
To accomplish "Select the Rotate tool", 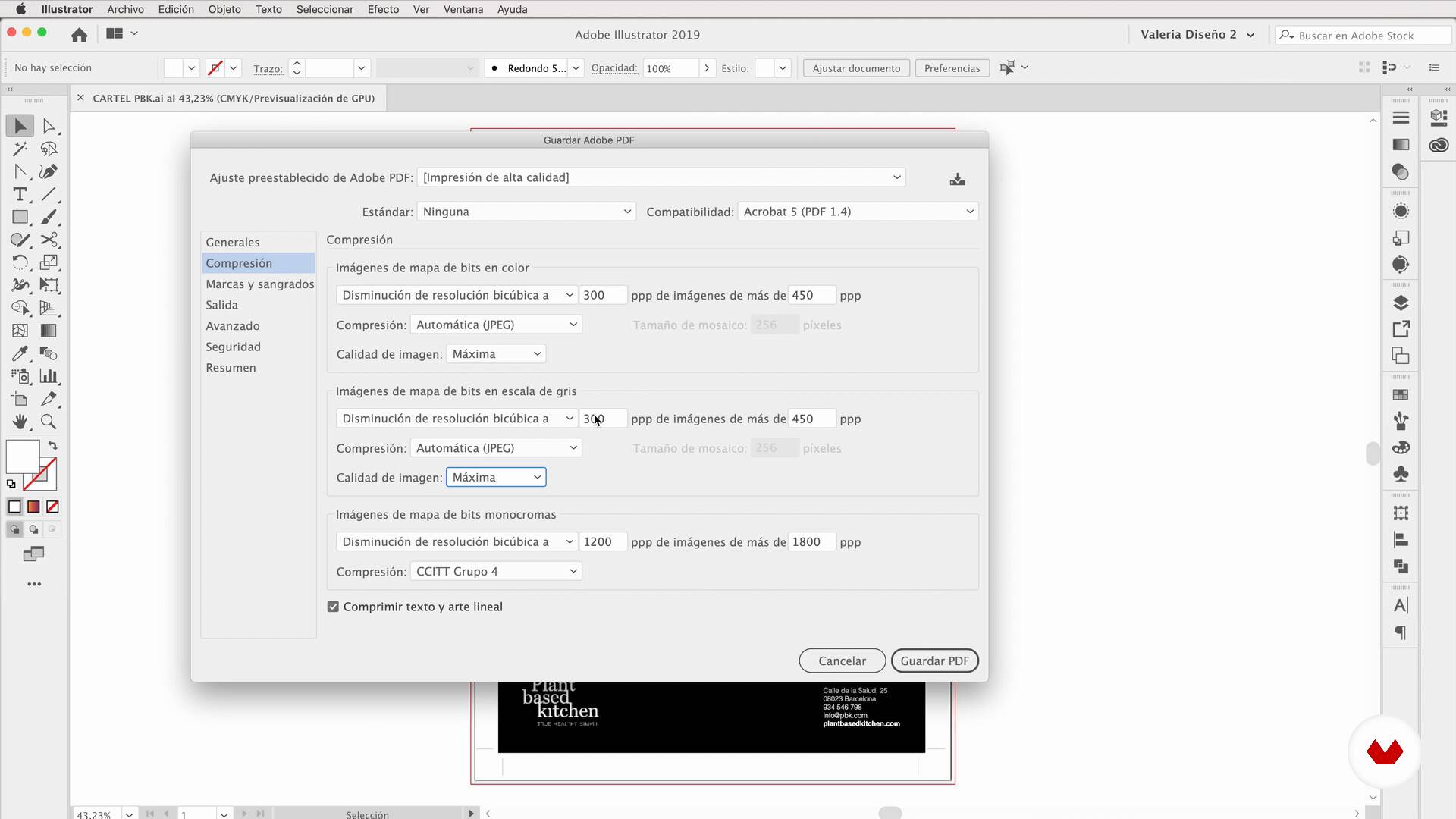I will (x=20, y=262).
